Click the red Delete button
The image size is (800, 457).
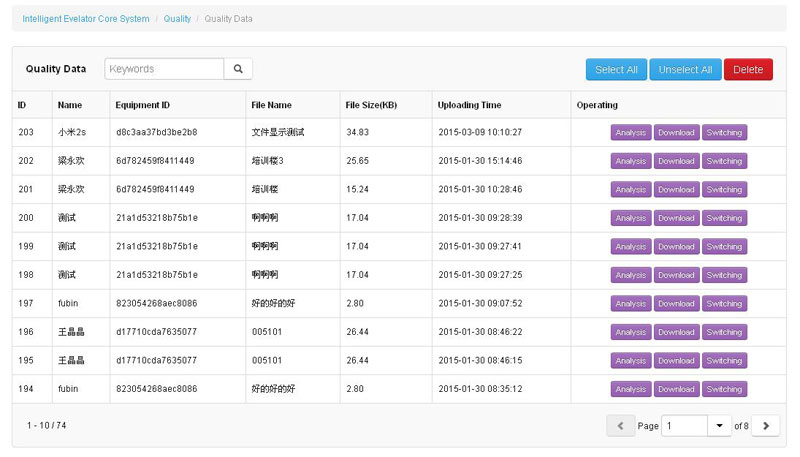click(748, 69)
